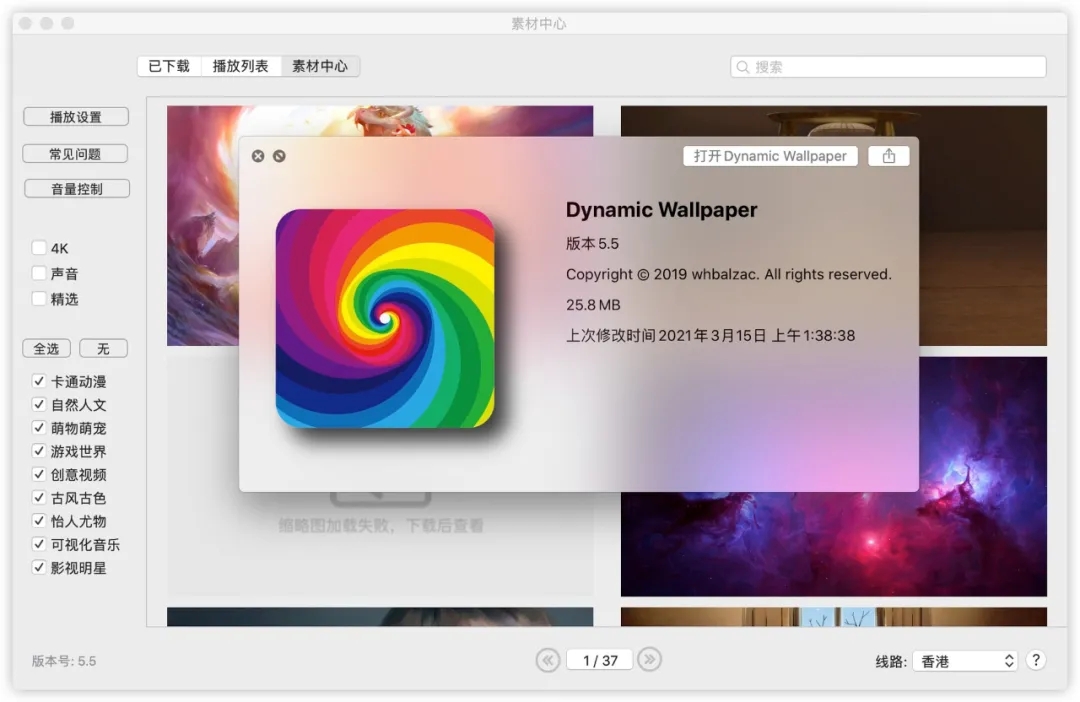This screenshot has height=702, width=1080.
Task: Enable the 声音 filter checkbox
Action: click(39, 273)
